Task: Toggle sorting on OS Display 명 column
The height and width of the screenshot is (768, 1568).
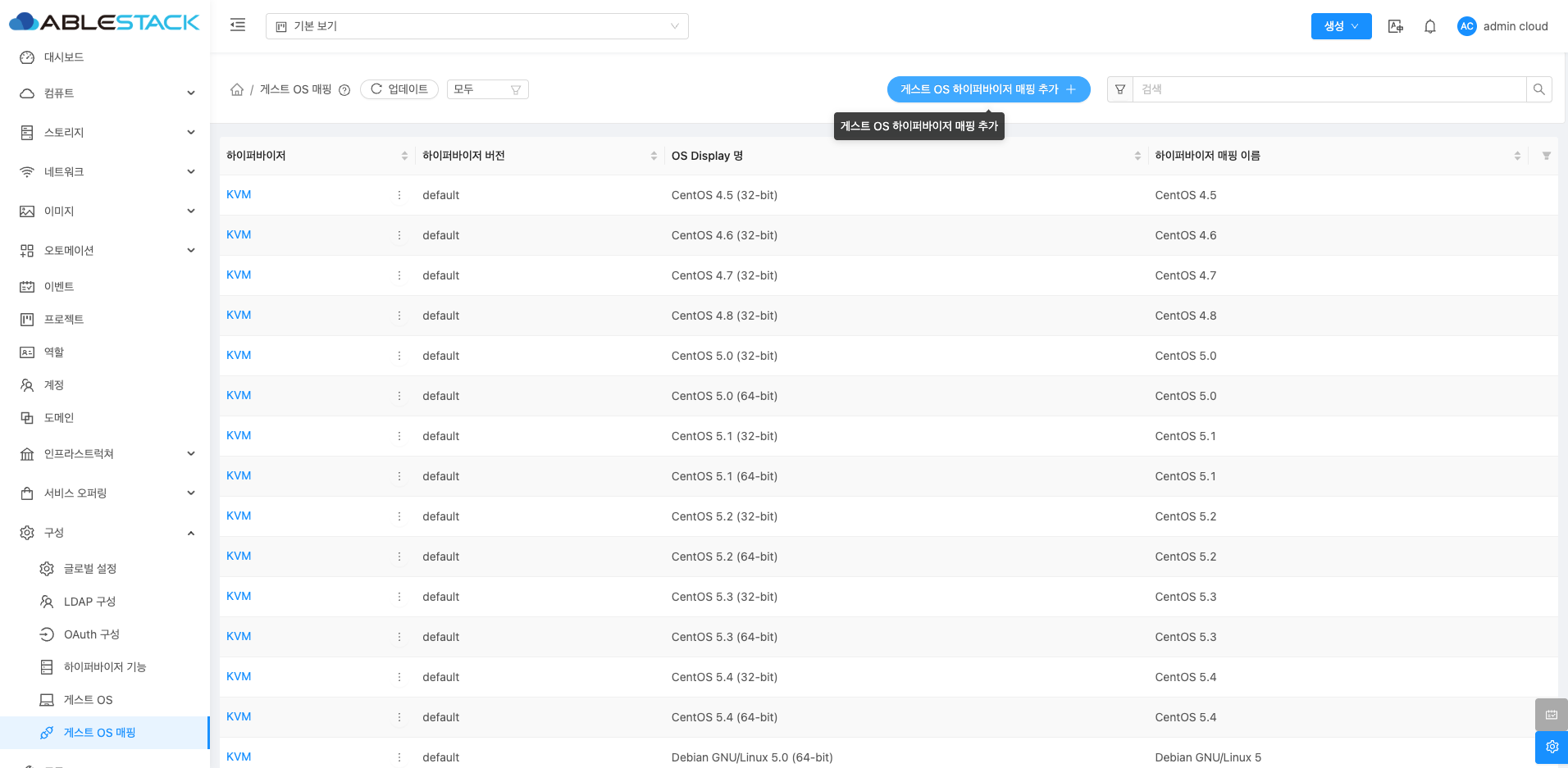Action: pyautogui.click(x=1137, y=156)
